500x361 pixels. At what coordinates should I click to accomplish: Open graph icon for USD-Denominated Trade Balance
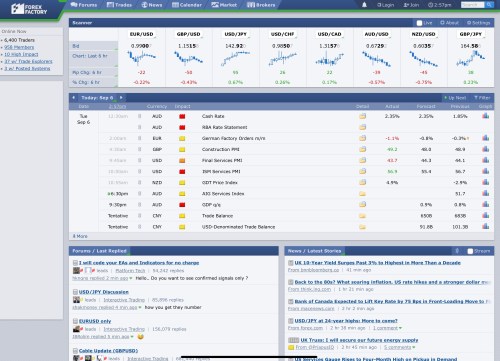point(486,226)
